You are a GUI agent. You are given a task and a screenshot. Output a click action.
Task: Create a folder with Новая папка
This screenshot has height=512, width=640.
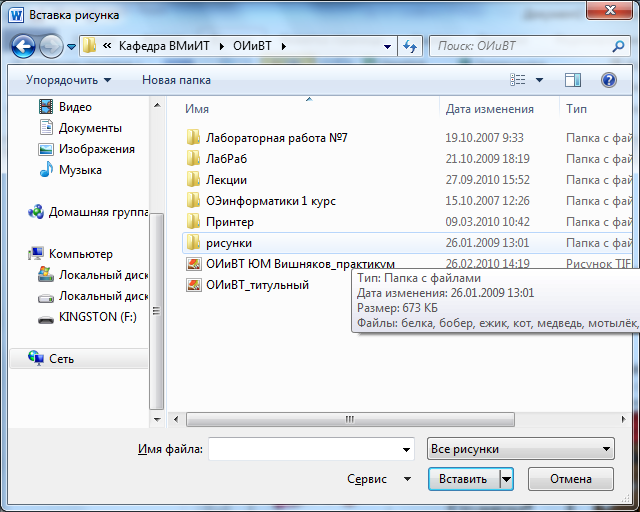click(176, 80)
